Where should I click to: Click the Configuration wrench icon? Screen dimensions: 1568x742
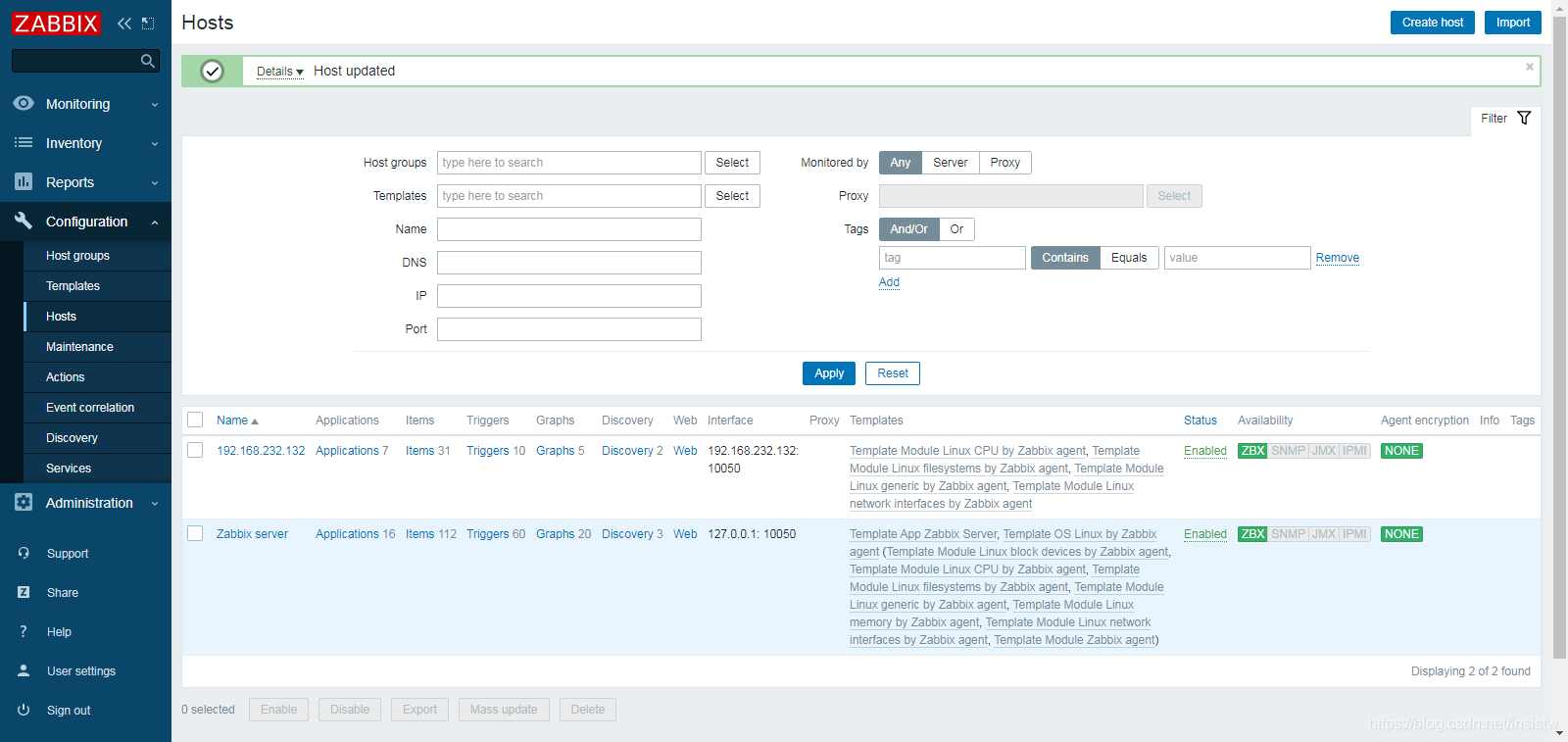click(x=24, y=221)
